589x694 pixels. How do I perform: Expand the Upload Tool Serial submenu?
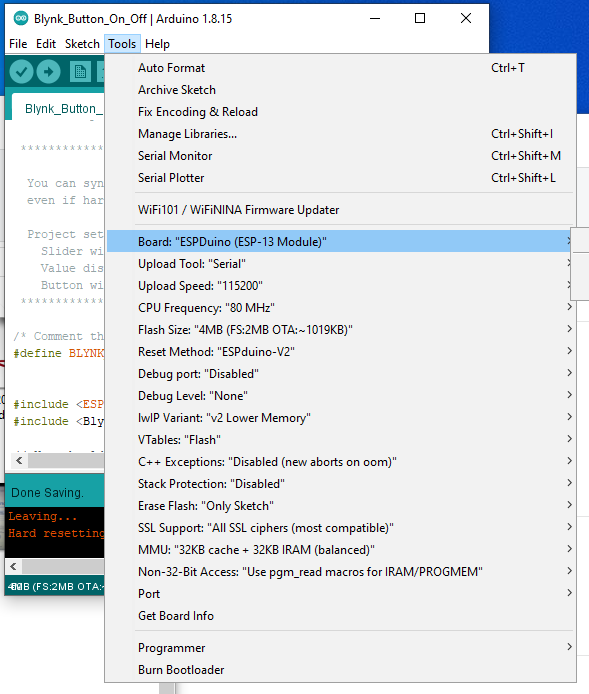[341, 264]
